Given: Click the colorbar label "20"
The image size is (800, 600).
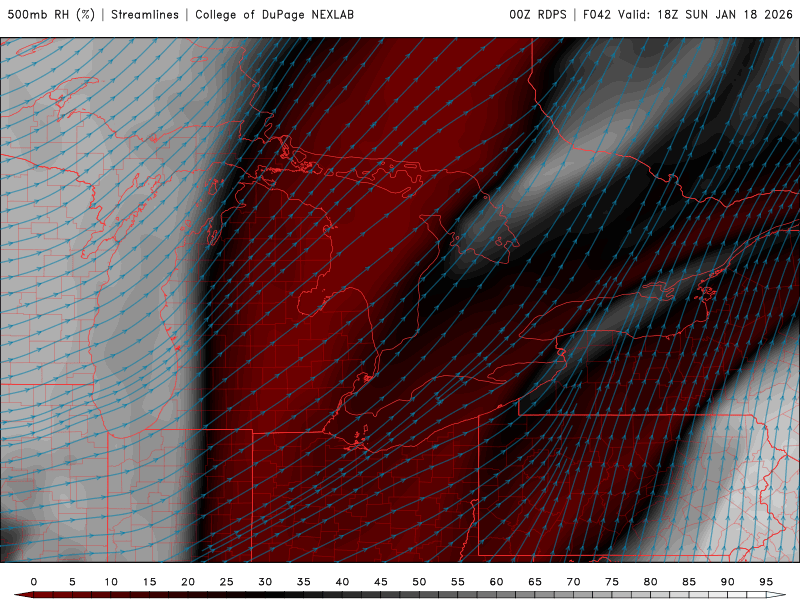Looking at the screenshot, I should coord(188,582).
